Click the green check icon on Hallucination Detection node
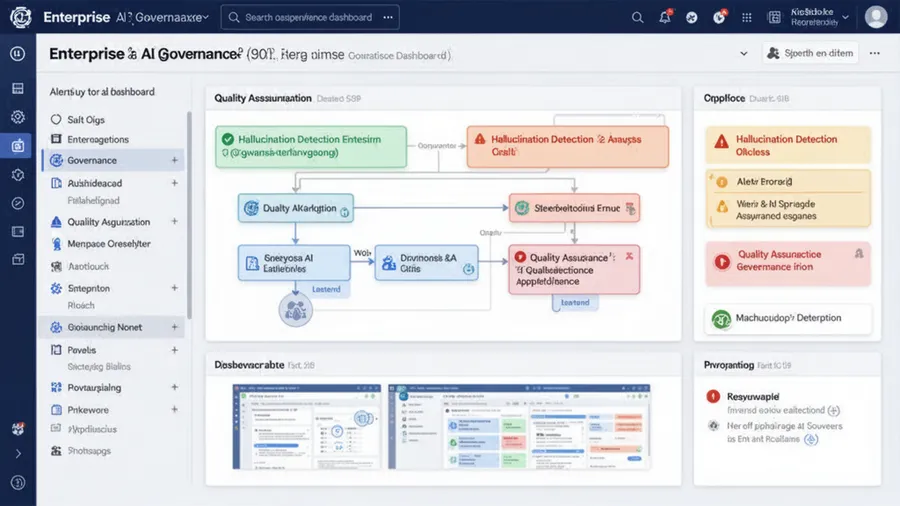900x506 pixels. click(x=228, y=139)
